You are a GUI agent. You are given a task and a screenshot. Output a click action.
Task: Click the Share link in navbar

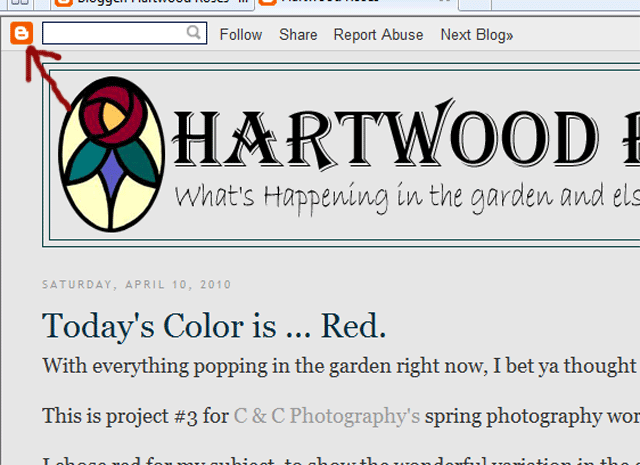298,35
